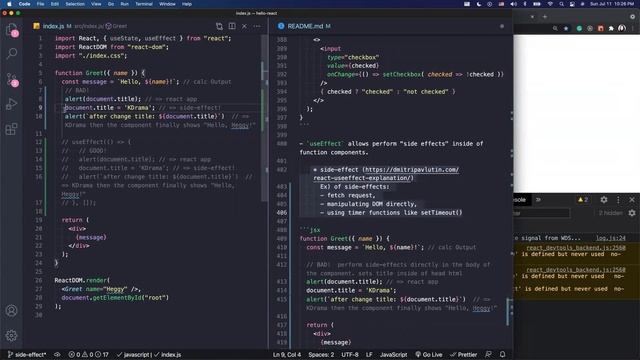640x360 pixels.
Task: Open the Terminal menu
Action: [x=144, y=4]
